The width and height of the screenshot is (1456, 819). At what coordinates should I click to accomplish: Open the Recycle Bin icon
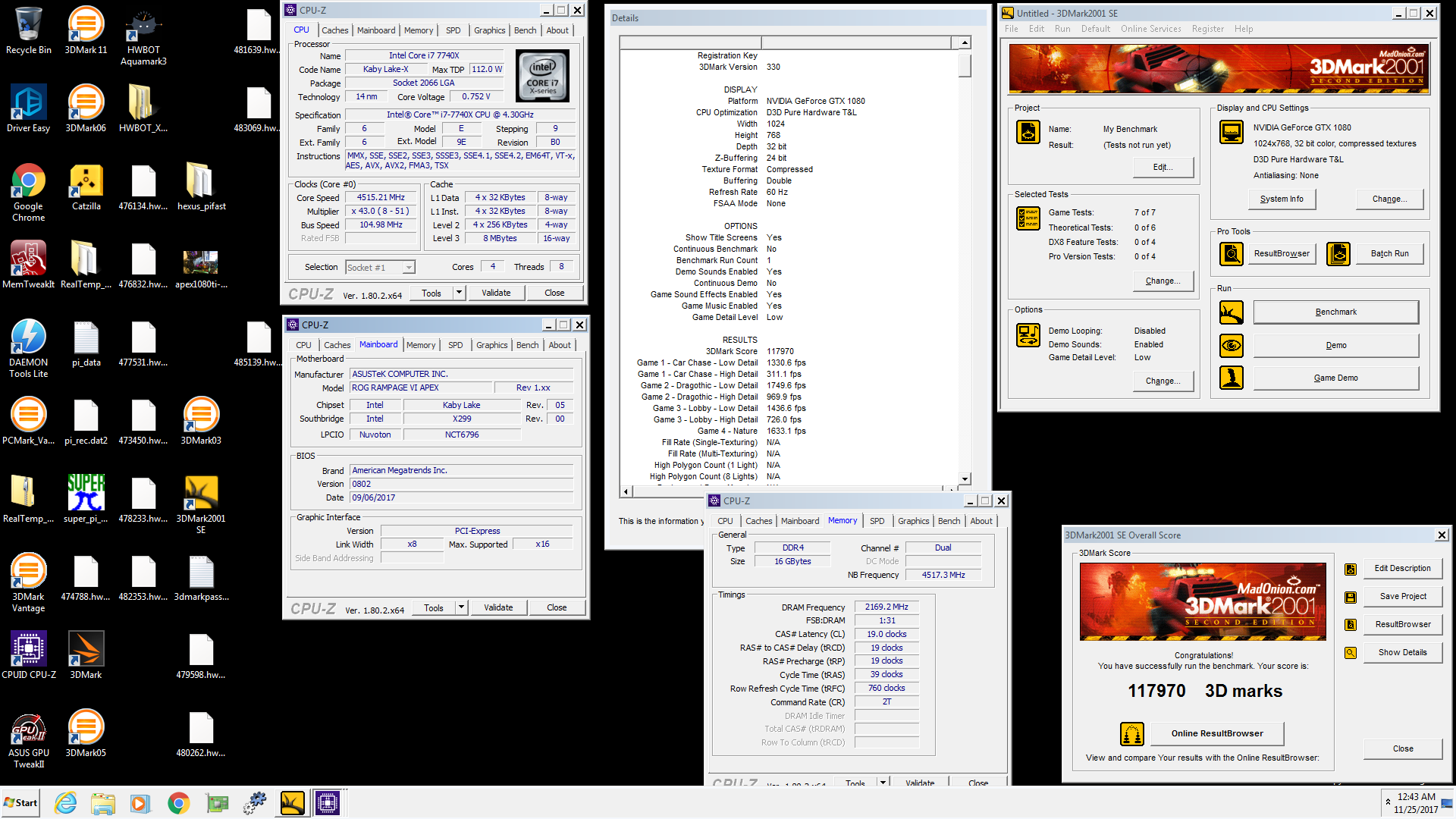tap(28, 30)
